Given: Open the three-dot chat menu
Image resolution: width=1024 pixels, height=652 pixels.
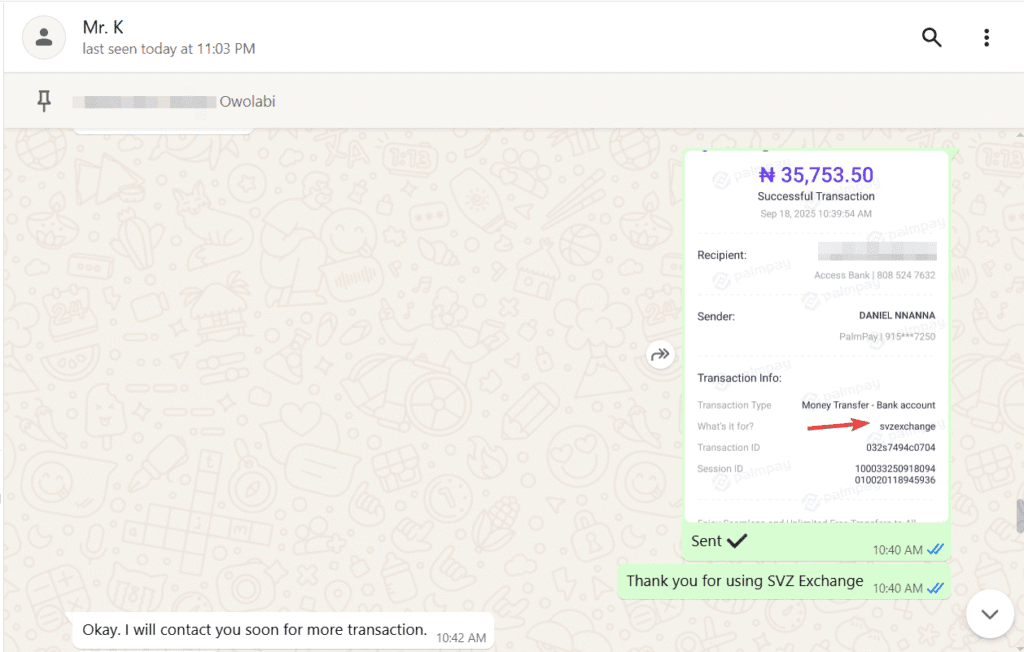Looking at the screenshot, I should (986, 38).
